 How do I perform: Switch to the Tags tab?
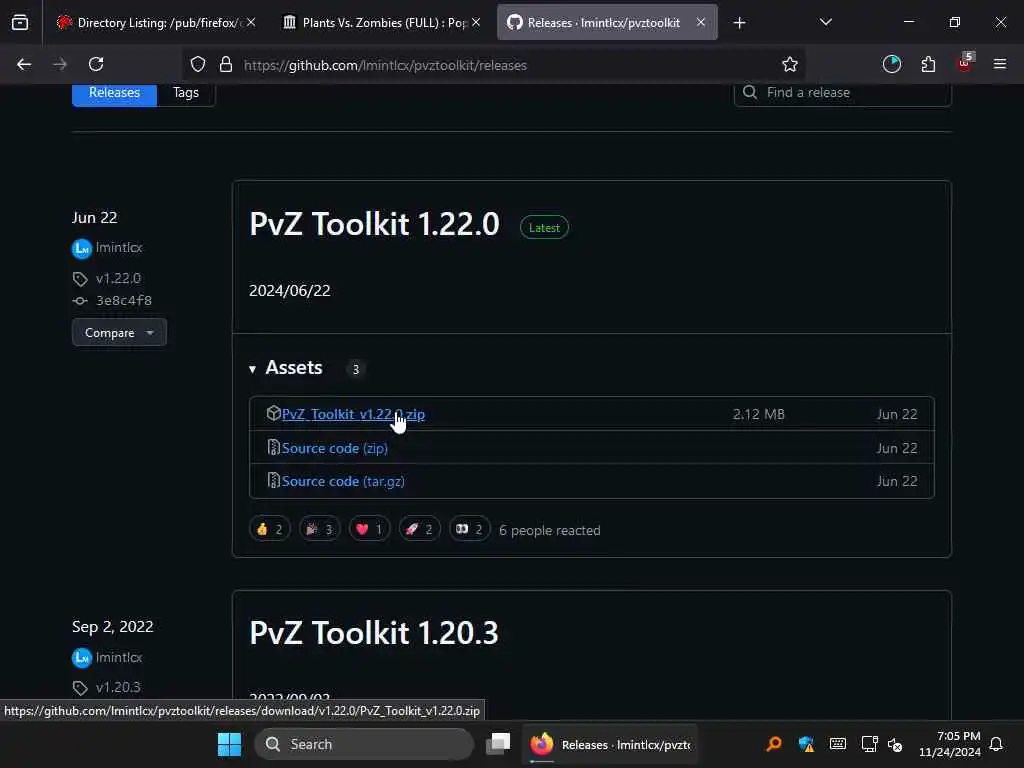185,93
